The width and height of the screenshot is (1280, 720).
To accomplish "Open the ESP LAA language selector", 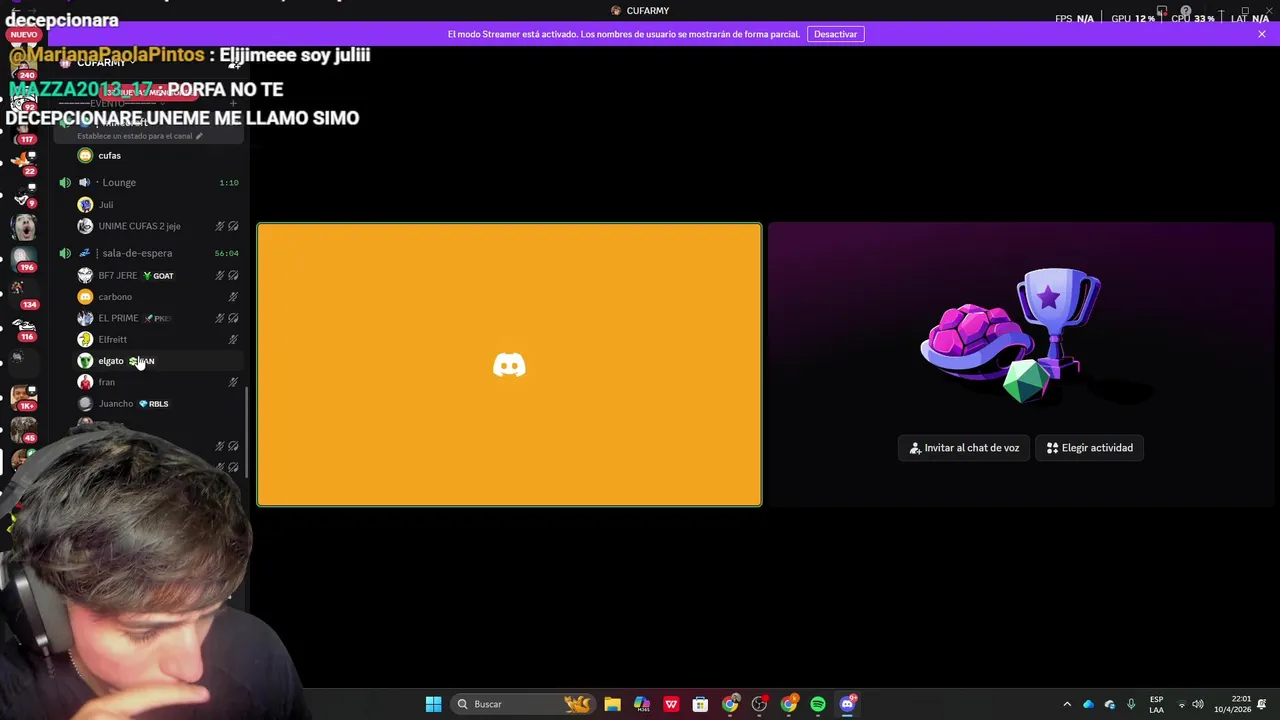I will coord(1156,704).
